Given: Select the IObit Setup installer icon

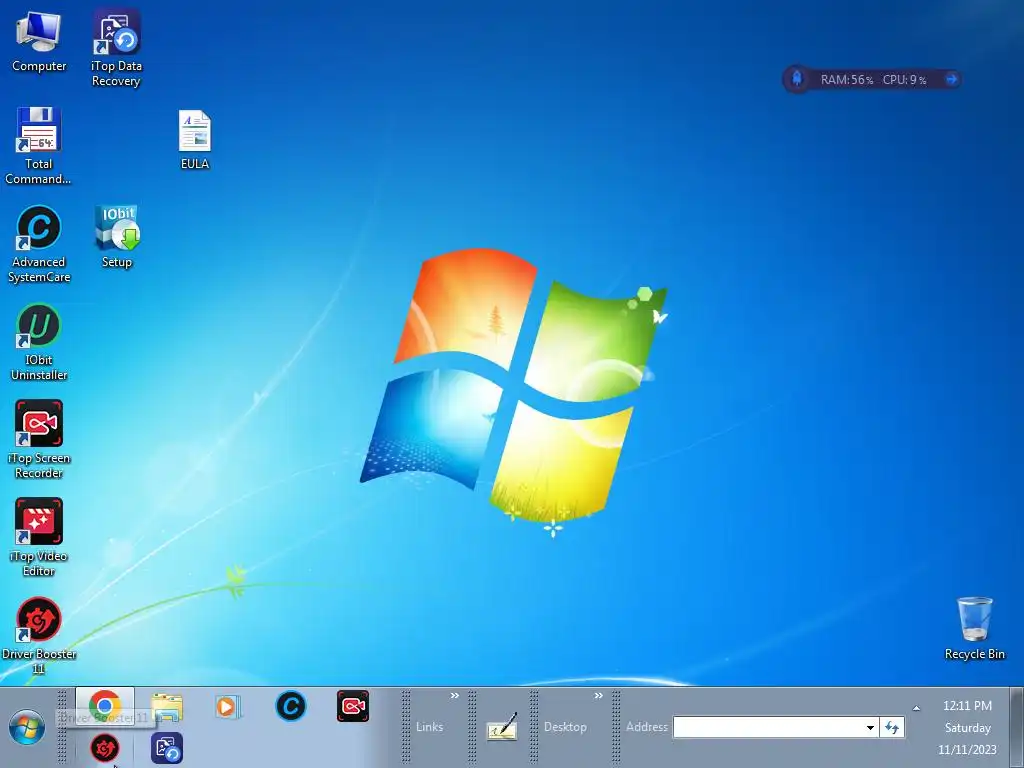Looking at the screenshot, I should tap(117, 236).
